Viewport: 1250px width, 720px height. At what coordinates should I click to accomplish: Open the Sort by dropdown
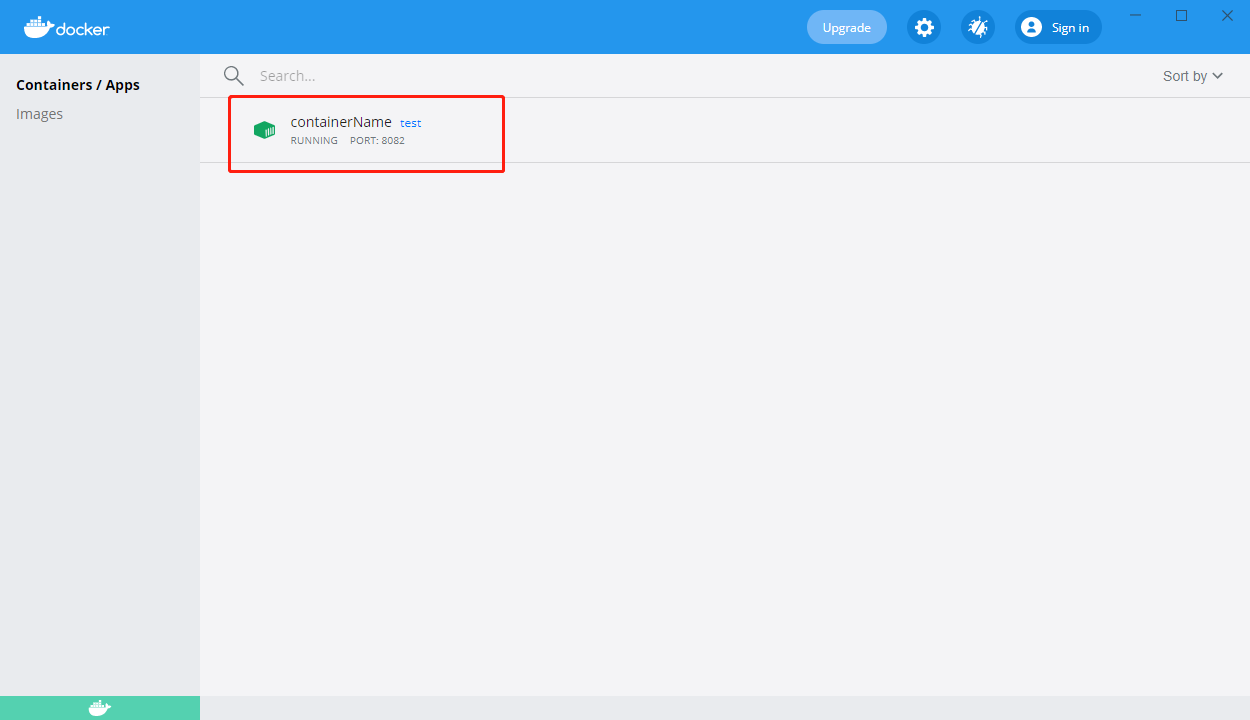coord(1193,76)
